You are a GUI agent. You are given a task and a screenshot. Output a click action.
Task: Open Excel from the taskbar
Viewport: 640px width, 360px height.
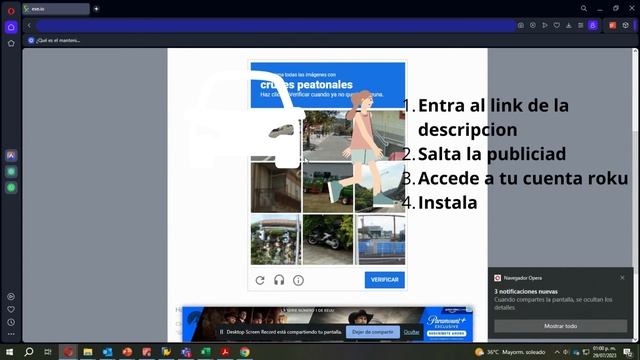pos(206,352)
